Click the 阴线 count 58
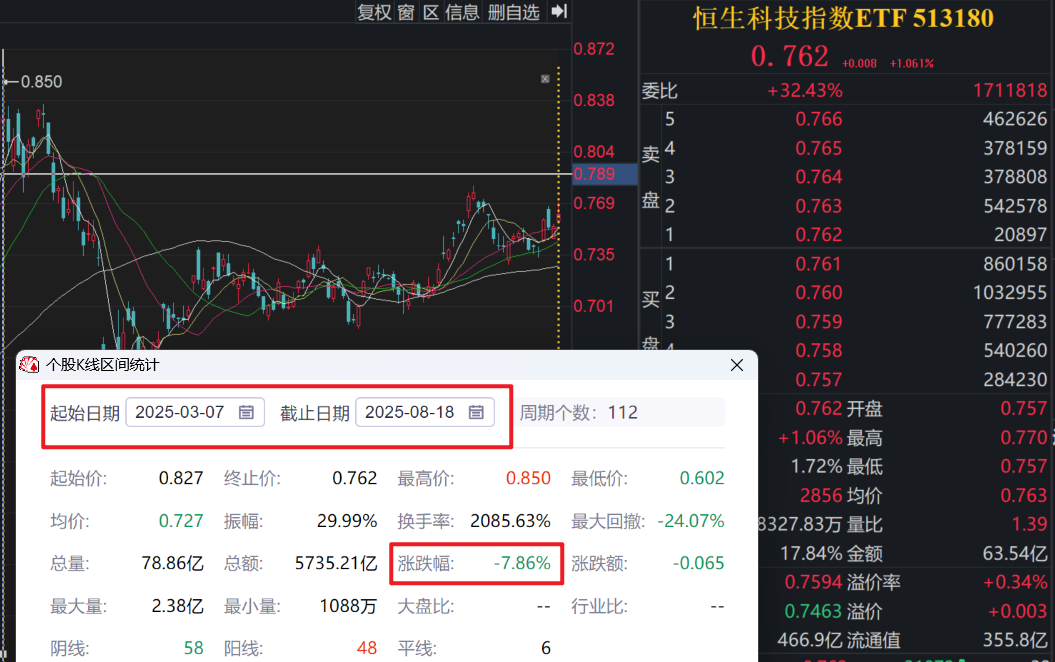 coord(194,648)
